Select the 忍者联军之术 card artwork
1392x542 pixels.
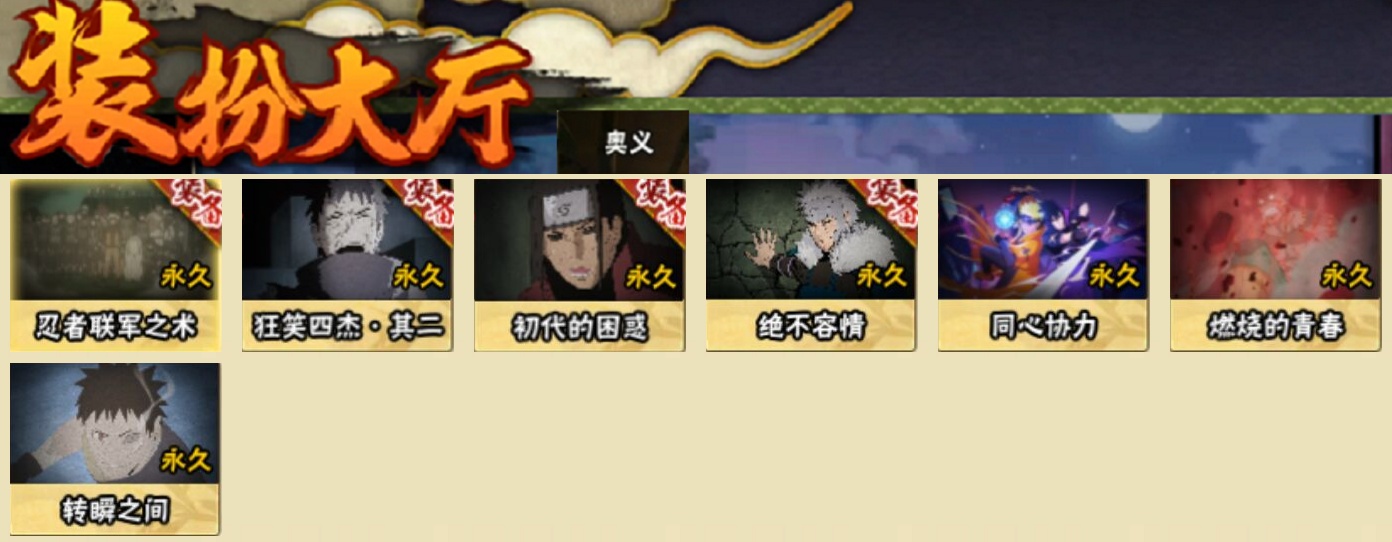click(115, 240)
